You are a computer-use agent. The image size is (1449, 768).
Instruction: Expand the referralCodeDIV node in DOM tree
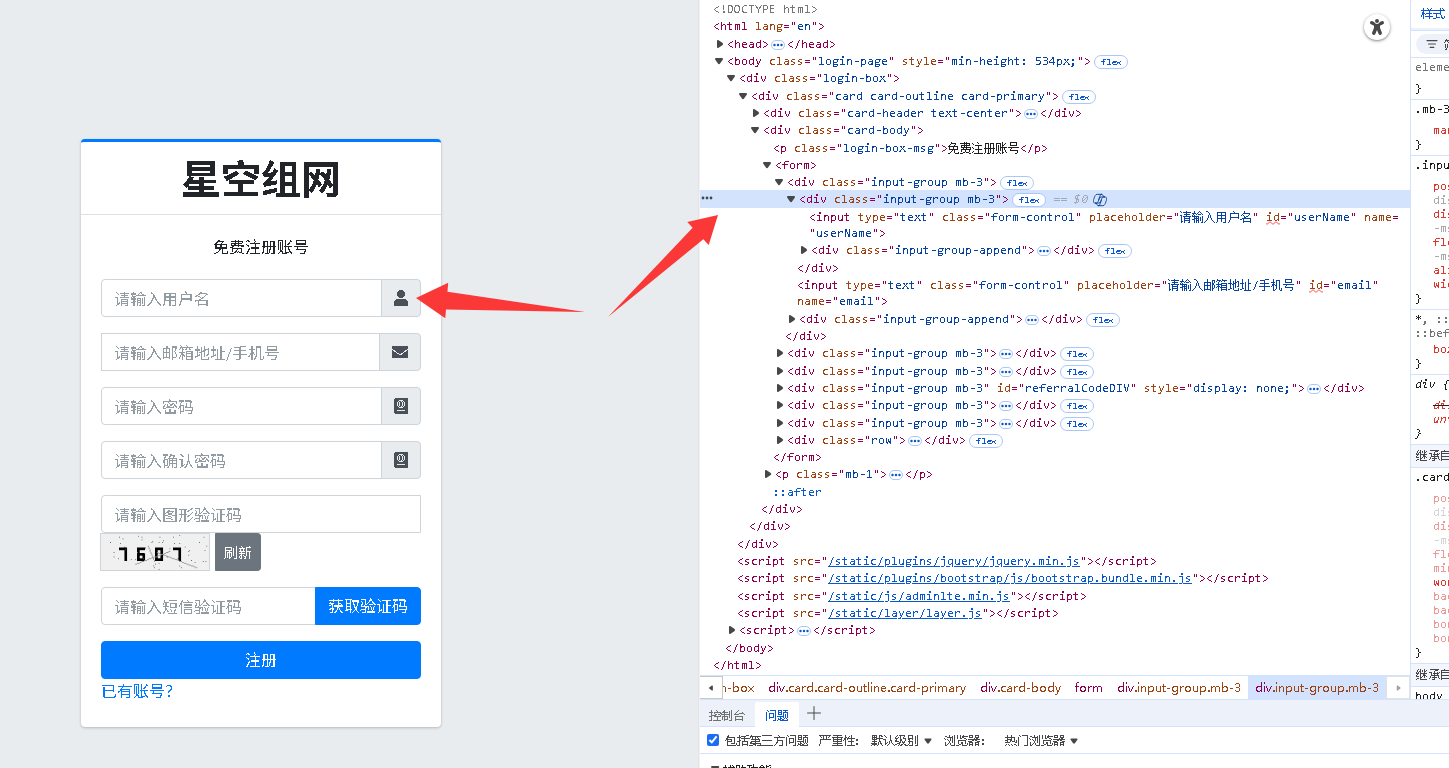781,389
